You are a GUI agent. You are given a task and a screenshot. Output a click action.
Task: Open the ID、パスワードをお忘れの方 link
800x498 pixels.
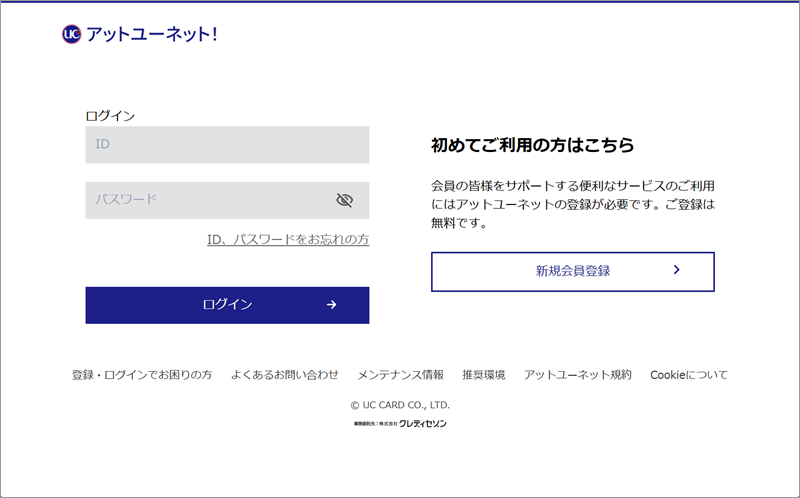click(288, 239)
